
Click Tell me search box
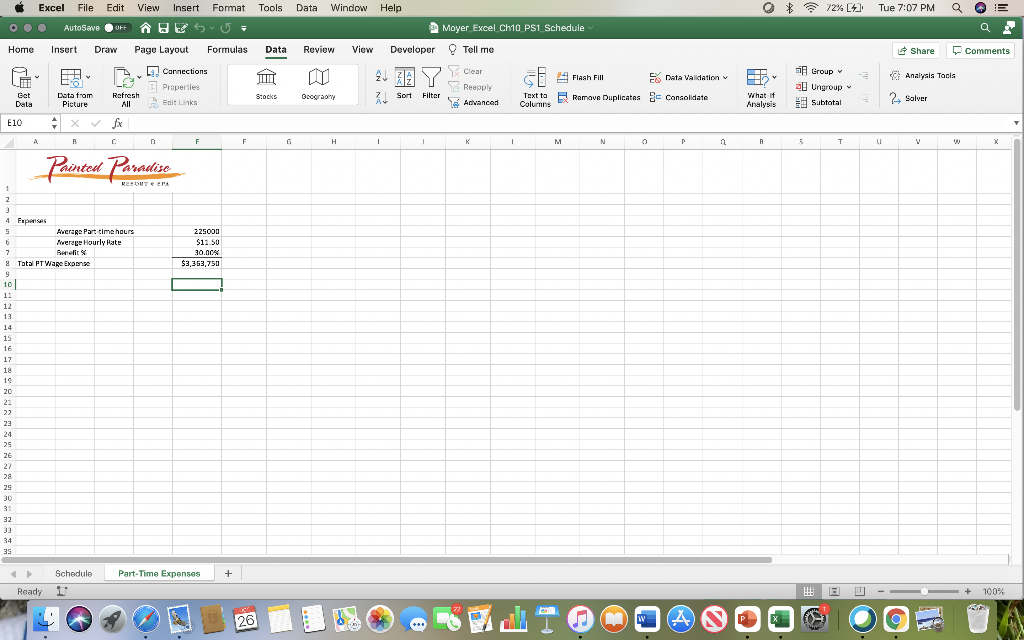pyautogui.click(x=471, y=50)
